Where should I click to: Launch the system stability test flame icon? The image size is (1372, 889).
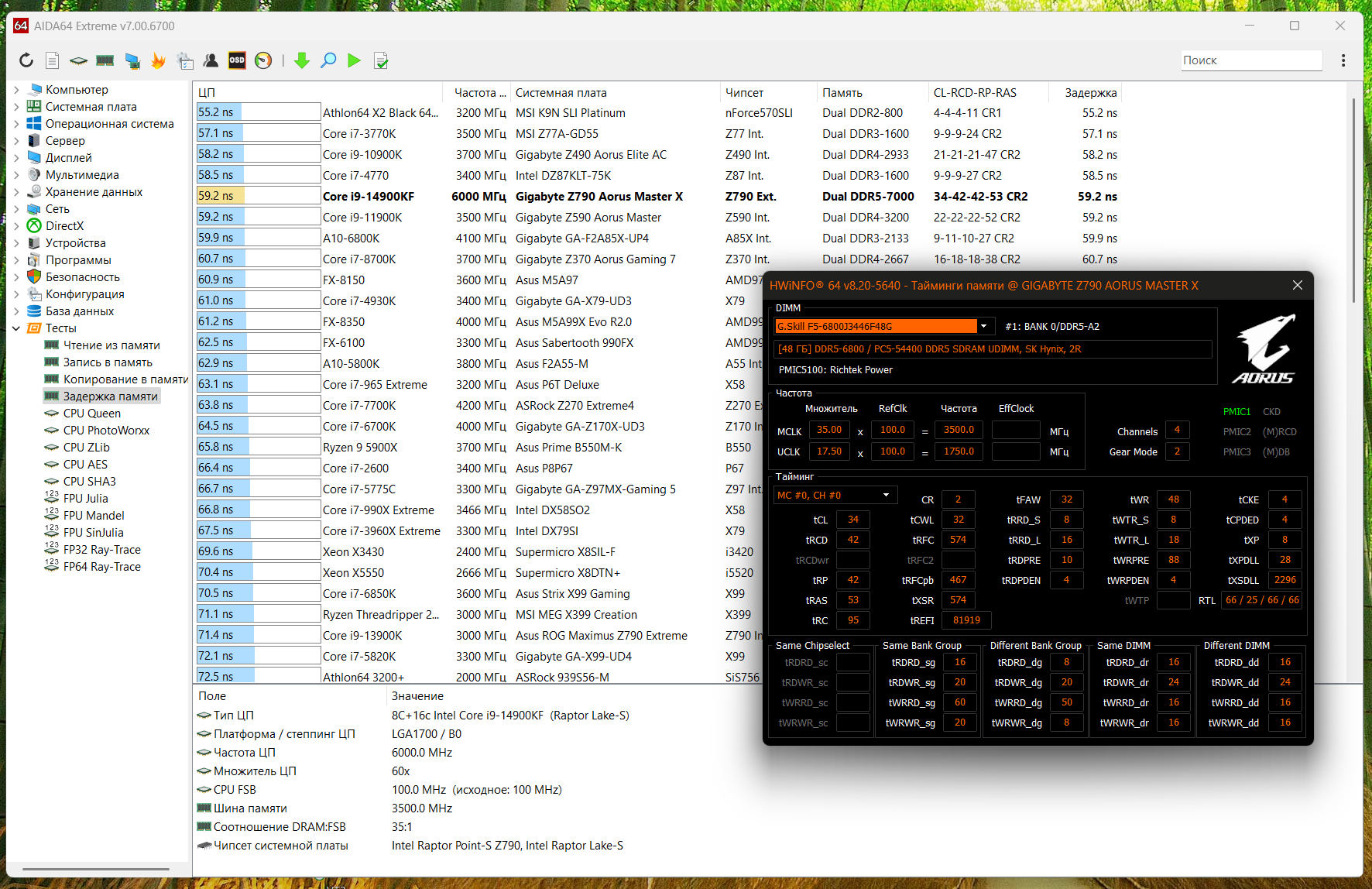[x=158, y=60]
